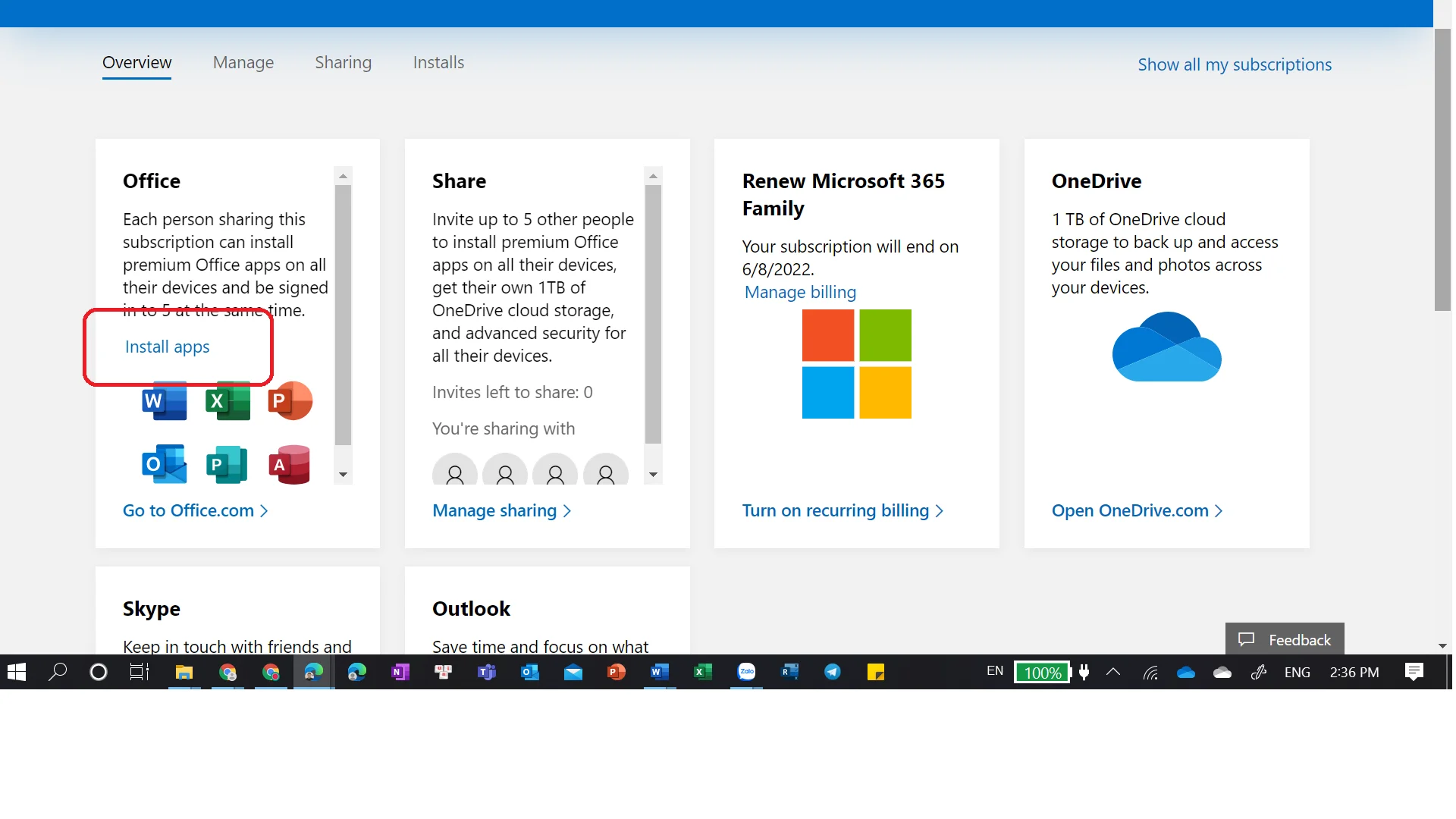Click the 'You're sharing with' text
This screenshot has height=819, width=1456.
click(x=504, y=429)
